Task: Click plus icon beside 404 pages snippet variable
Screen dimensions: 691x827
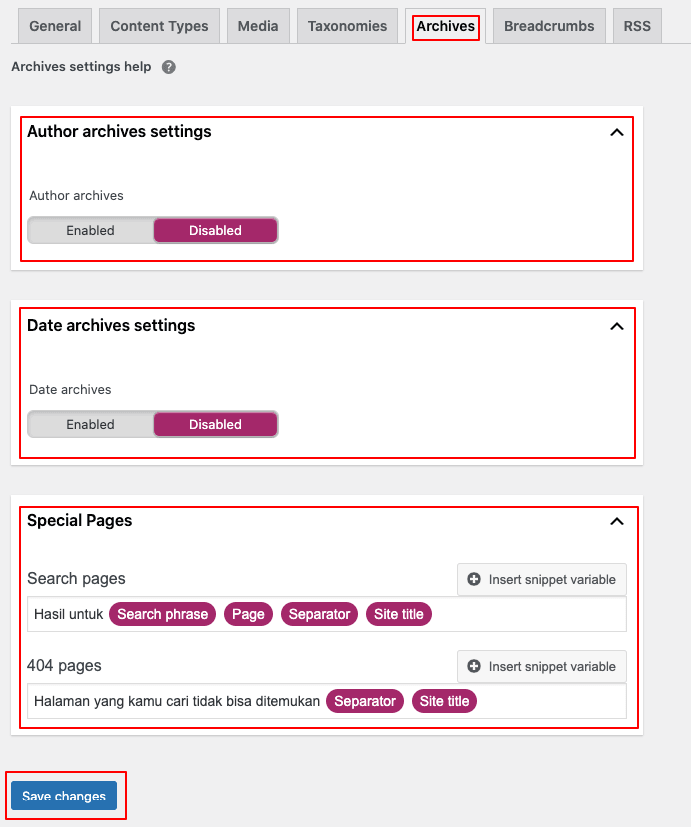Action: pos(474,667)
